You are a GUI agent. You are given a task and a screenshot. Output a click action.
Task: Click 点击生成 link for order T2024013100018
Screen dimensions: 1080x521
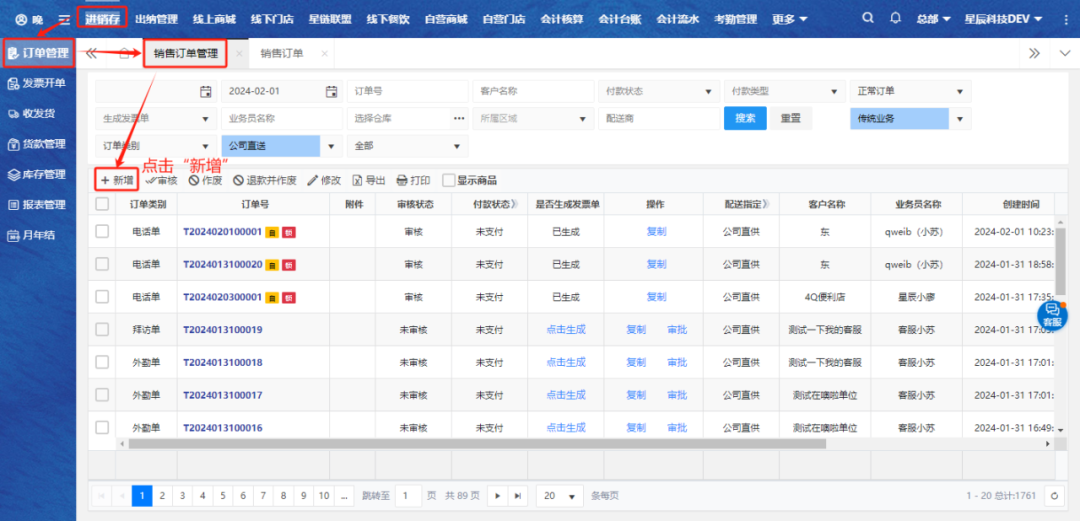pyautogui.click(x=566, y=362)
